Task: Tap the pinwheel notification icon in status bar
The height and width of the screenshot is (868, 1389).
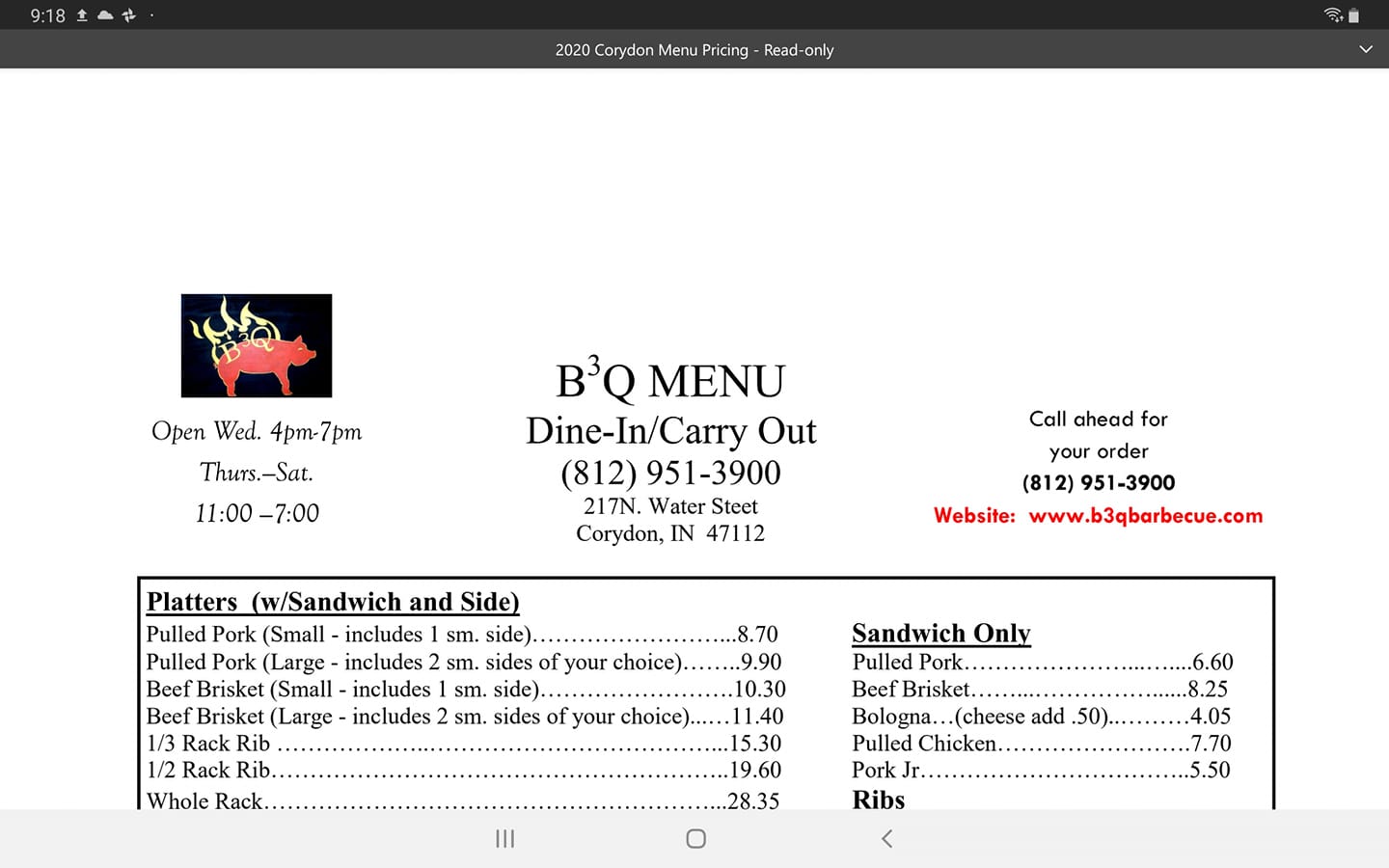Action: 128,15
